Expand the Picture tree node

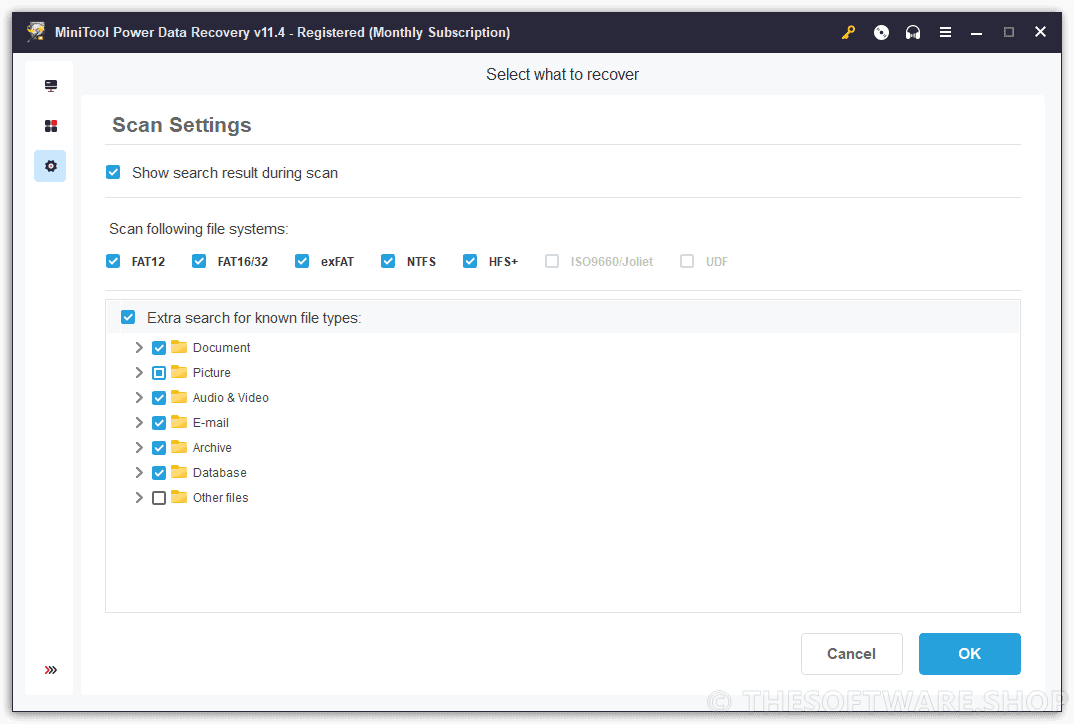(x=139, y=373)
